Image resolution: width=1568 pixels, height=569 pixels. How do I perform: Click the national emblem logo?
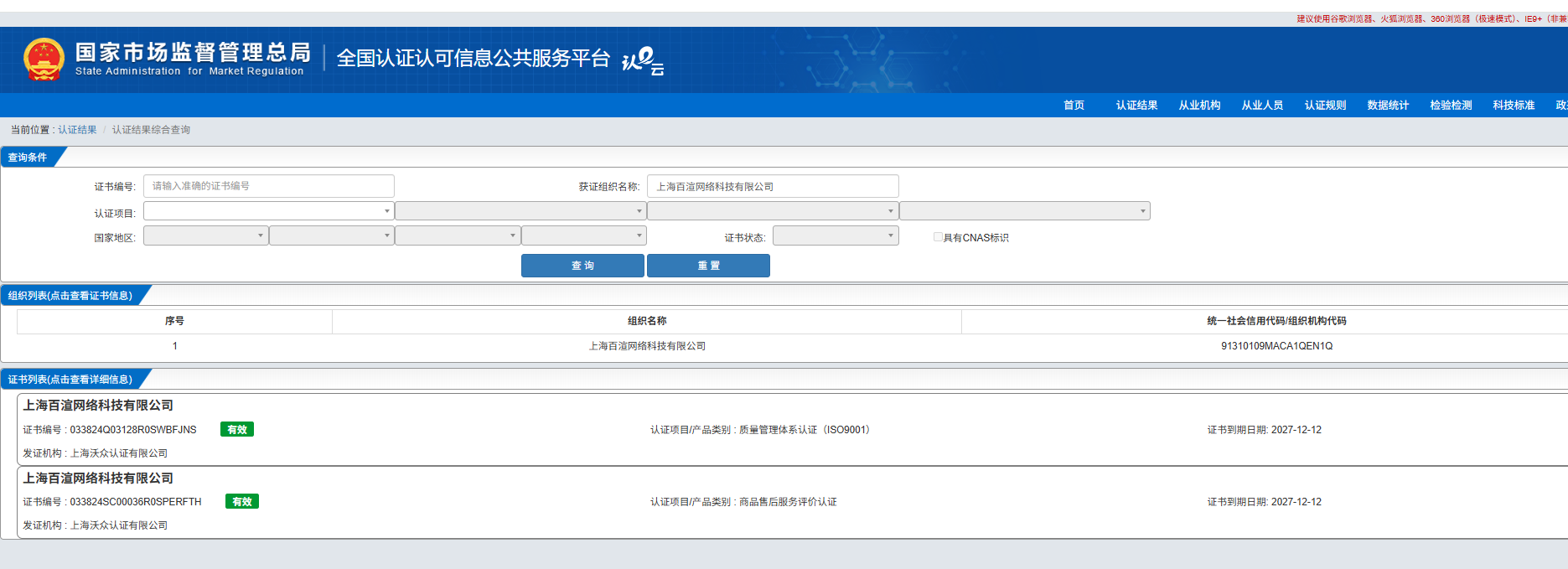(x=44, y=59)
